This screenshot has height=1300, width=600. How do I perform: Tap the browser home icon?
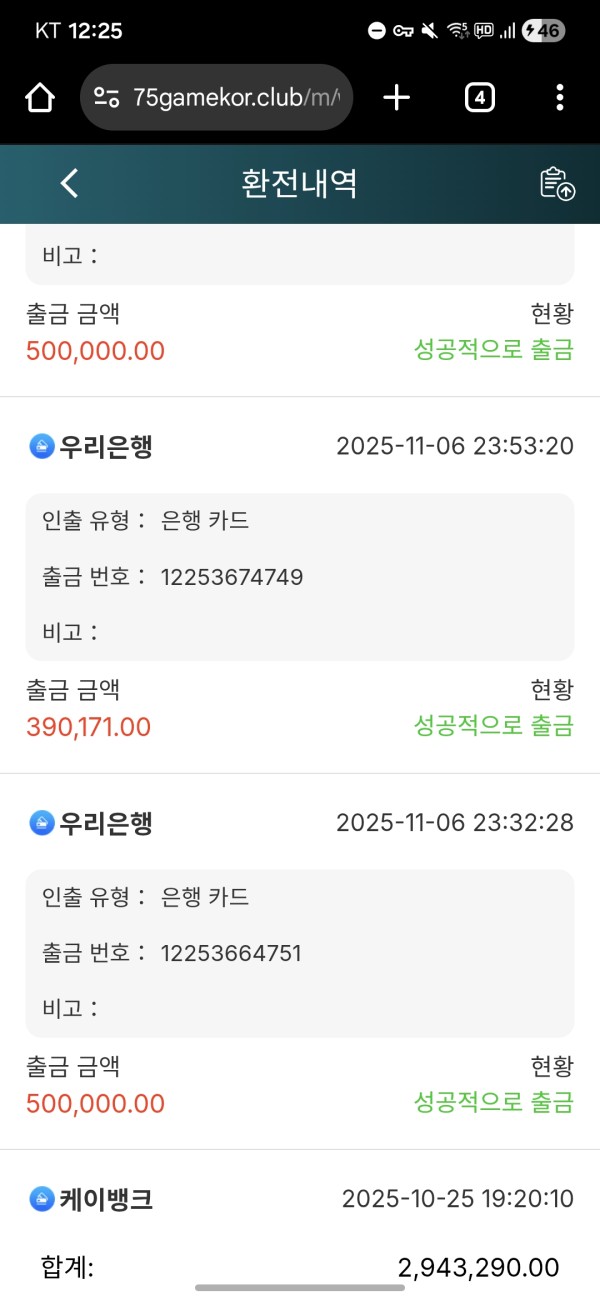(x=39, y=97)
